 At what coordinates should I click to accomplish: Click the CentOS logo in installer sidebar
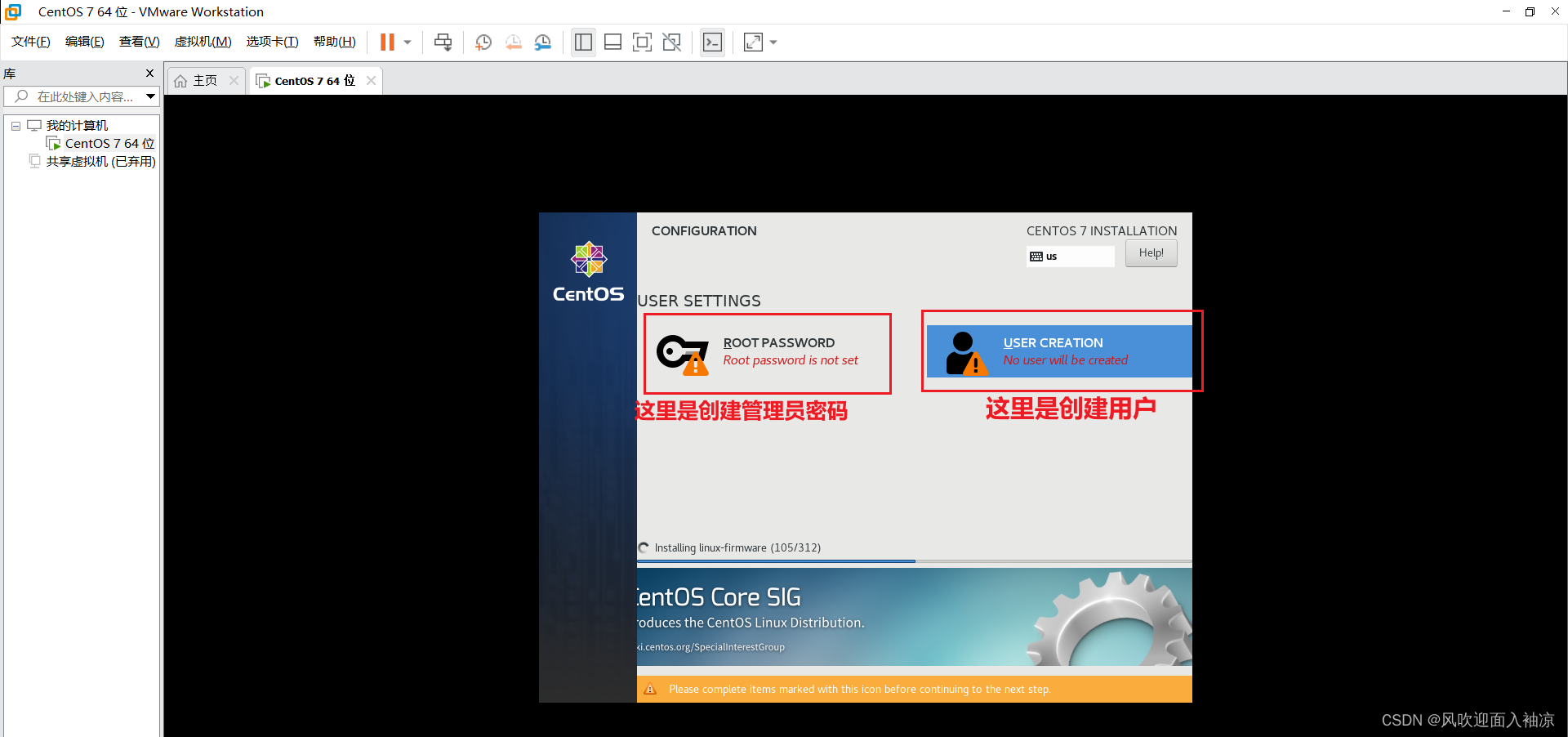(588, 272)
